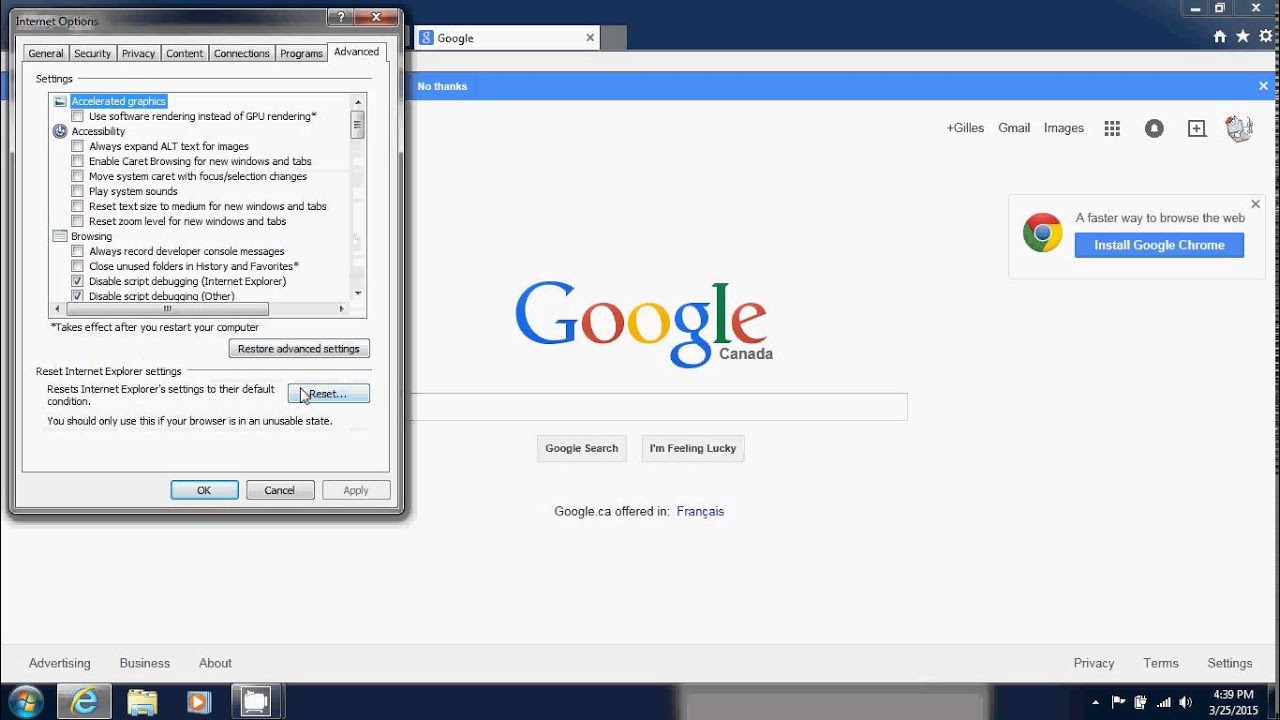The width and height of the screenshot is (1280, 720).
Task: Open the Google apps grid icon
Action: (1112, 128)
